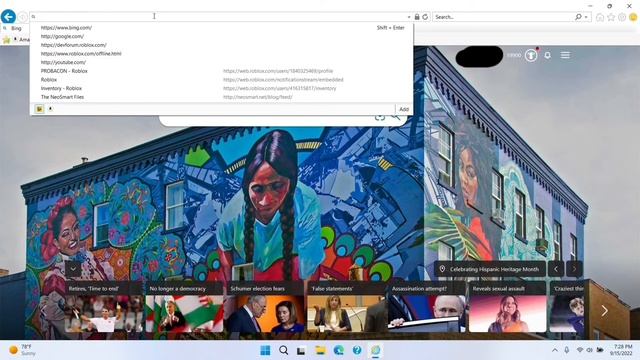Open "Assassination attempt?" news card
This screenshot has width=640, height=360.
click(427, 307)
